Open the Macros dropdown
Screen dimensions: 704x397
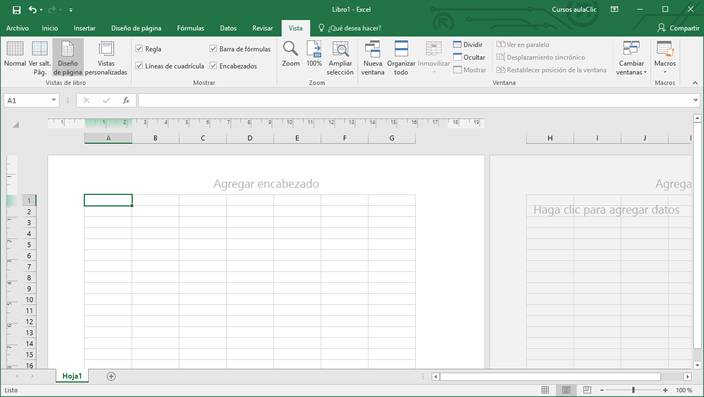[x=665, y=57]
